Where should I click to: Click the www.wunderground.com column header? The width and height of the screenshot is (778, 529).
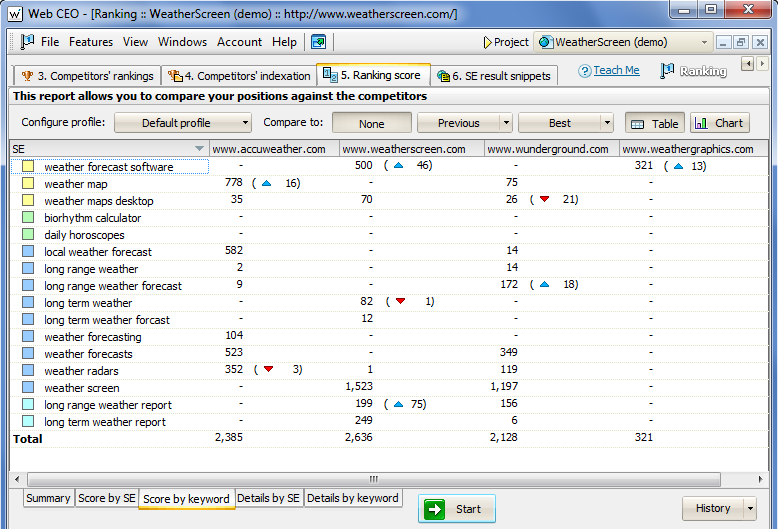click(x=552, y=149)
